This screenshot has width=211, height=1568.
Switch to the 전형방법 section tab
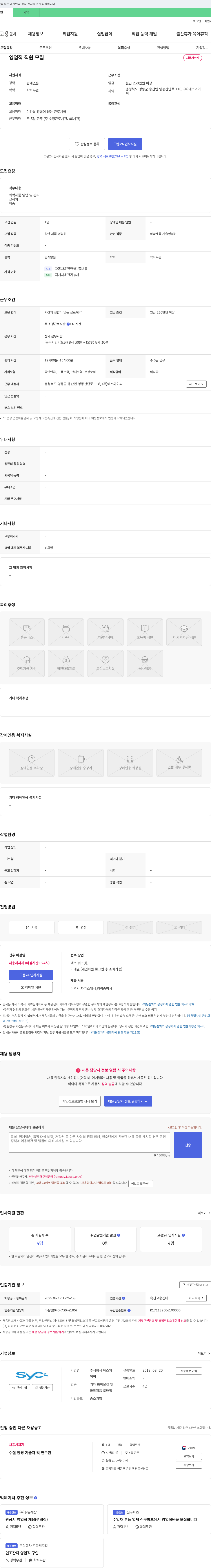[163, 47]
